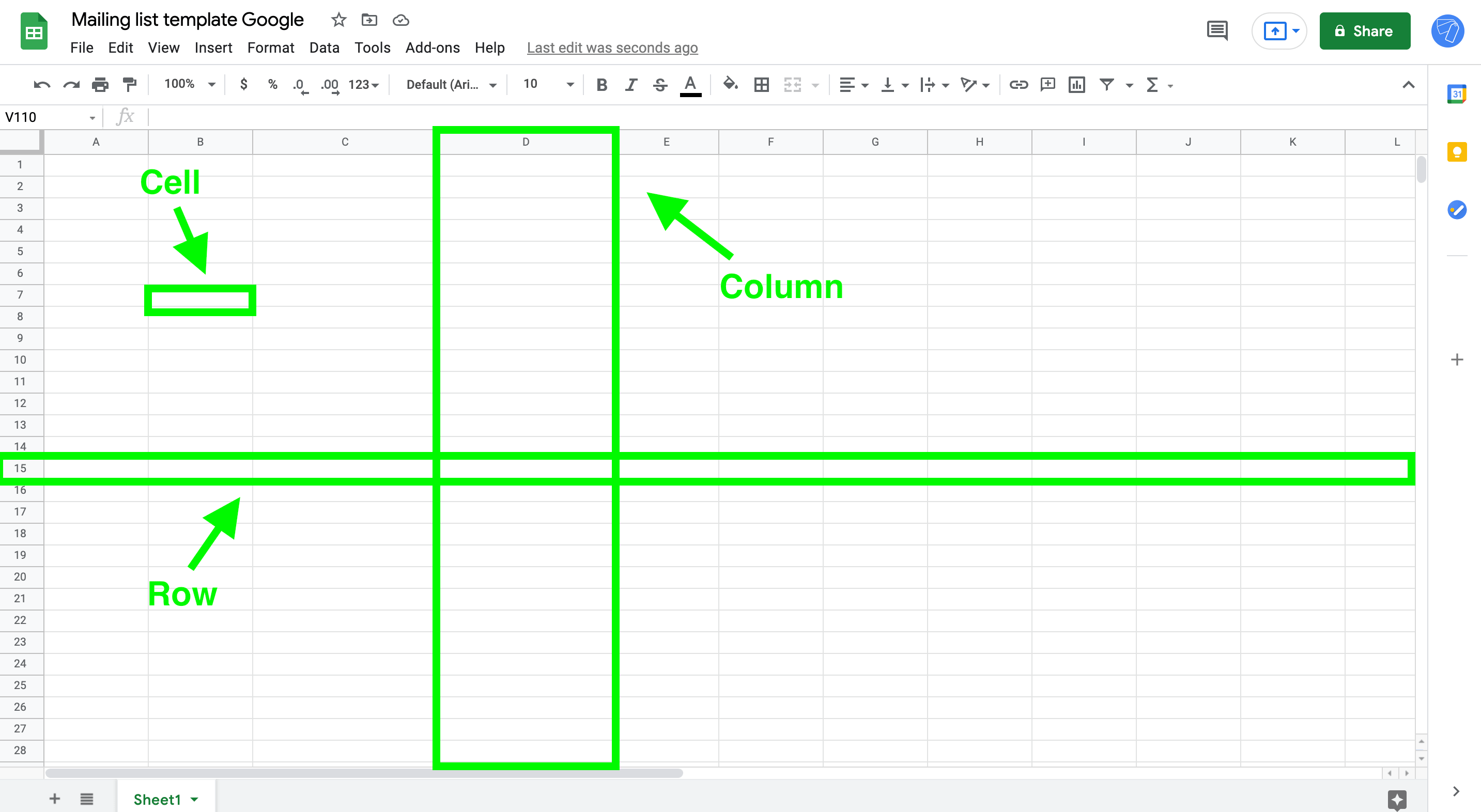The width and height of the screenshot is (1481, 812).
Task: Click the Sheet1 tab label
Action: tap(155, 799)
